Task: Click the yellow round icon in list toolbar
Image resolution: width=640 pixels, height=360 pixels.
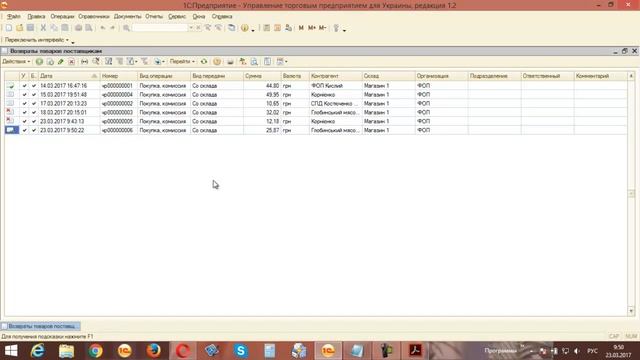Action: click(217, 62)
